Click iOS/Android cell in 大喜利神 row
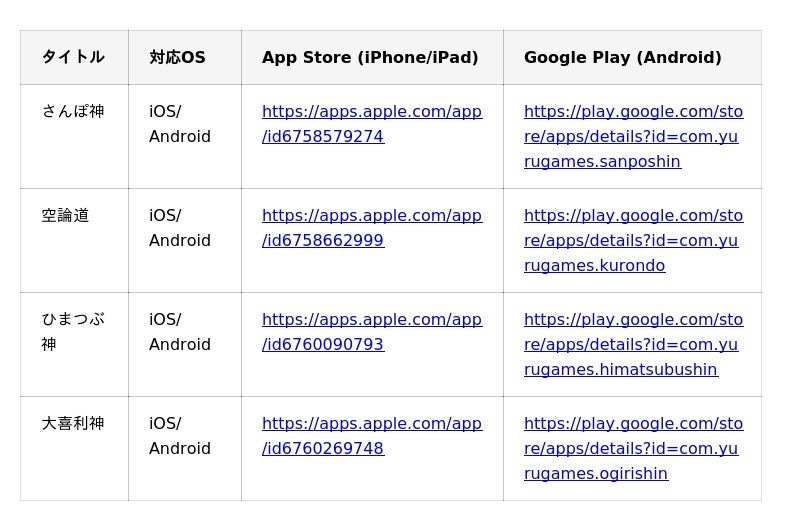800x531 pixels. pyautogui.click(x=180, y=436)
